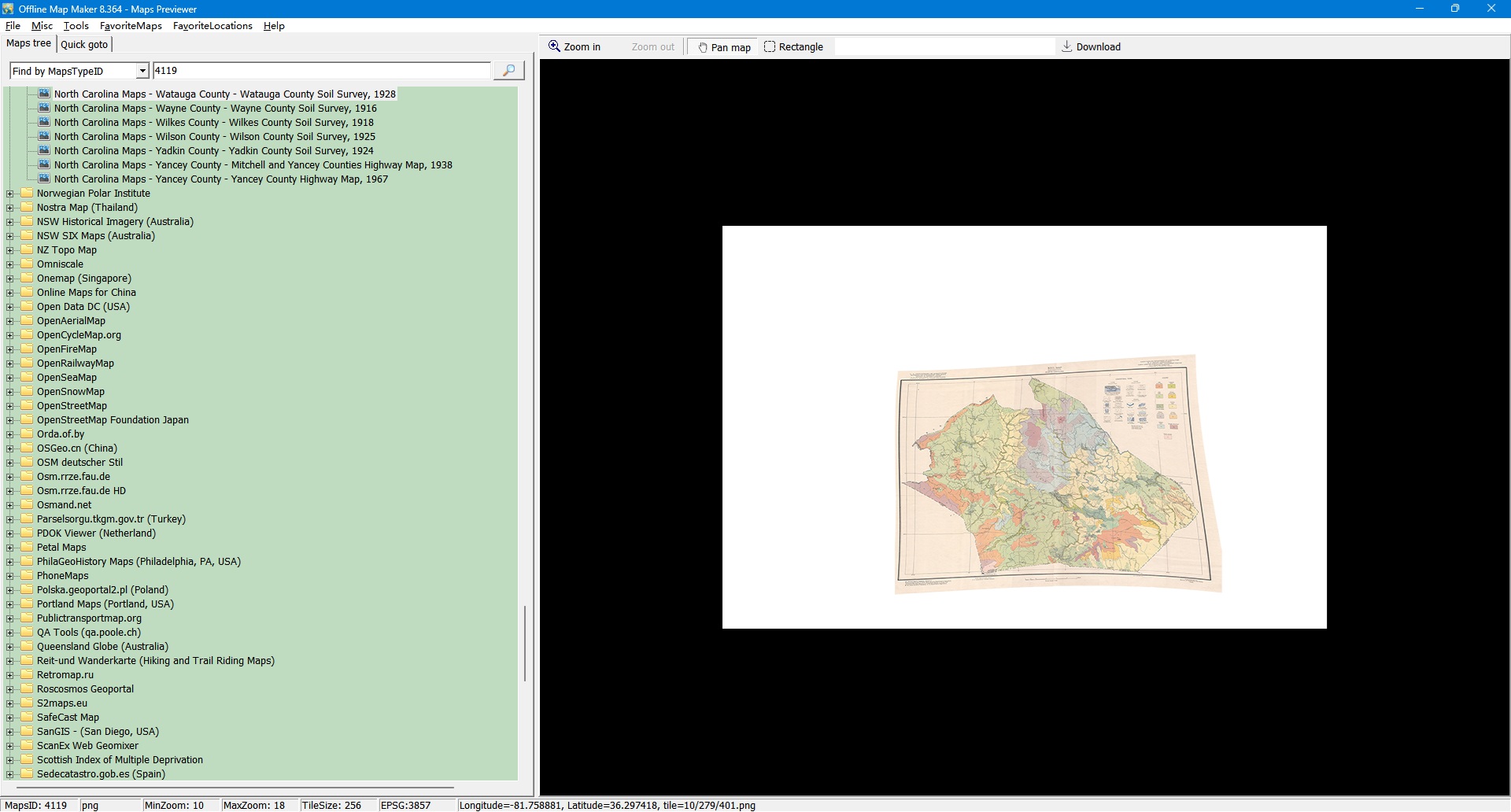Select Wilkes County Soil Survey, 1918
The height and width of the screenshot is (812, 1511).
[213, 123]
